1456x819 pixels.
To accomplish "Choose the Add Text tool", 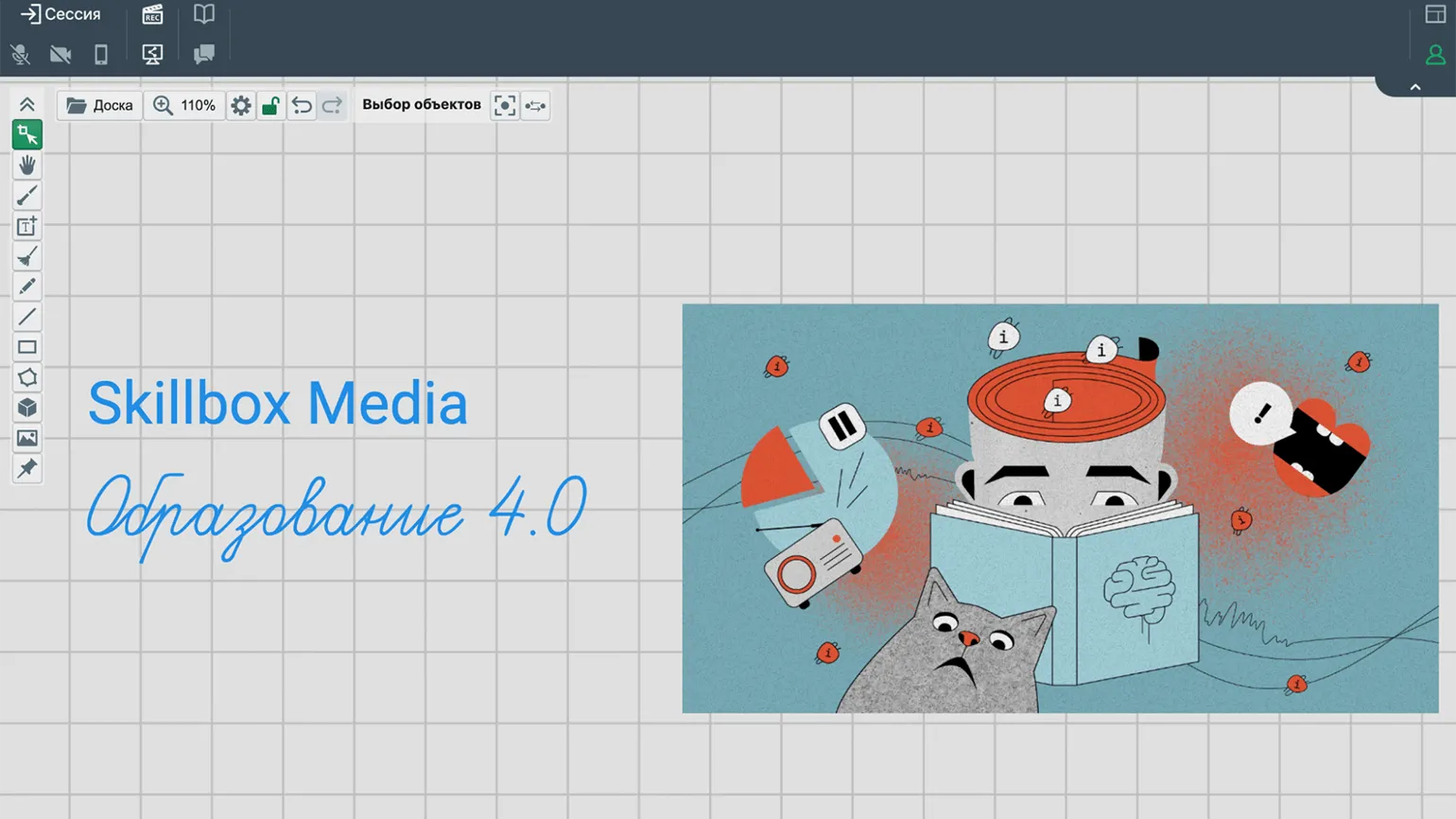I will (x=26, y=226).
